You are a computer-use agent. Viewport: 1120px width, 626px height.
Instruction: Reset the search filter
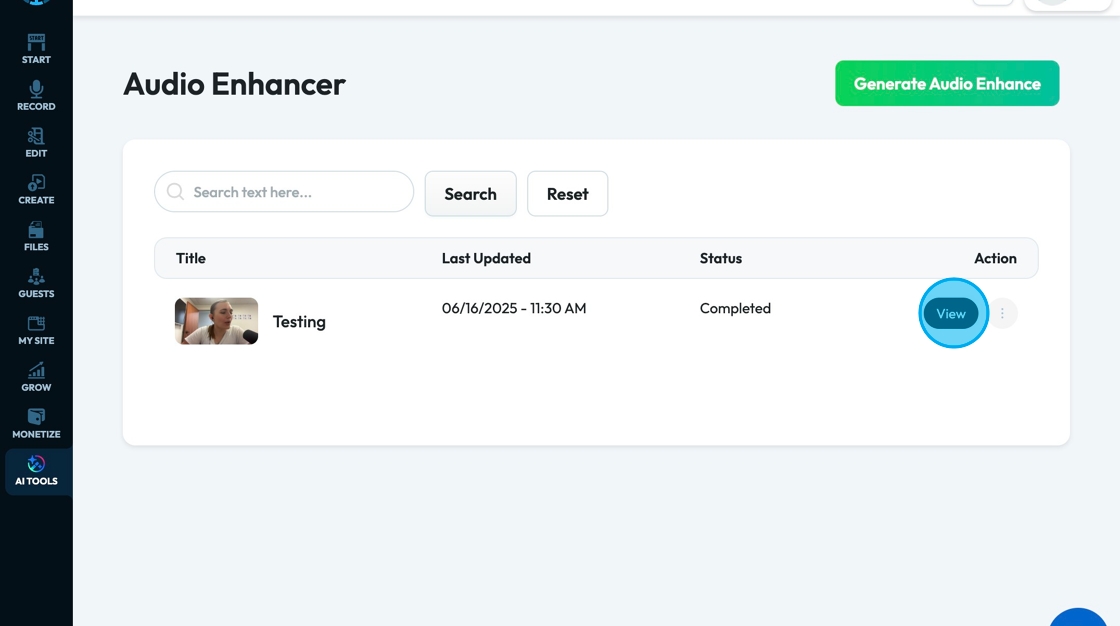[x=568, y=194]
